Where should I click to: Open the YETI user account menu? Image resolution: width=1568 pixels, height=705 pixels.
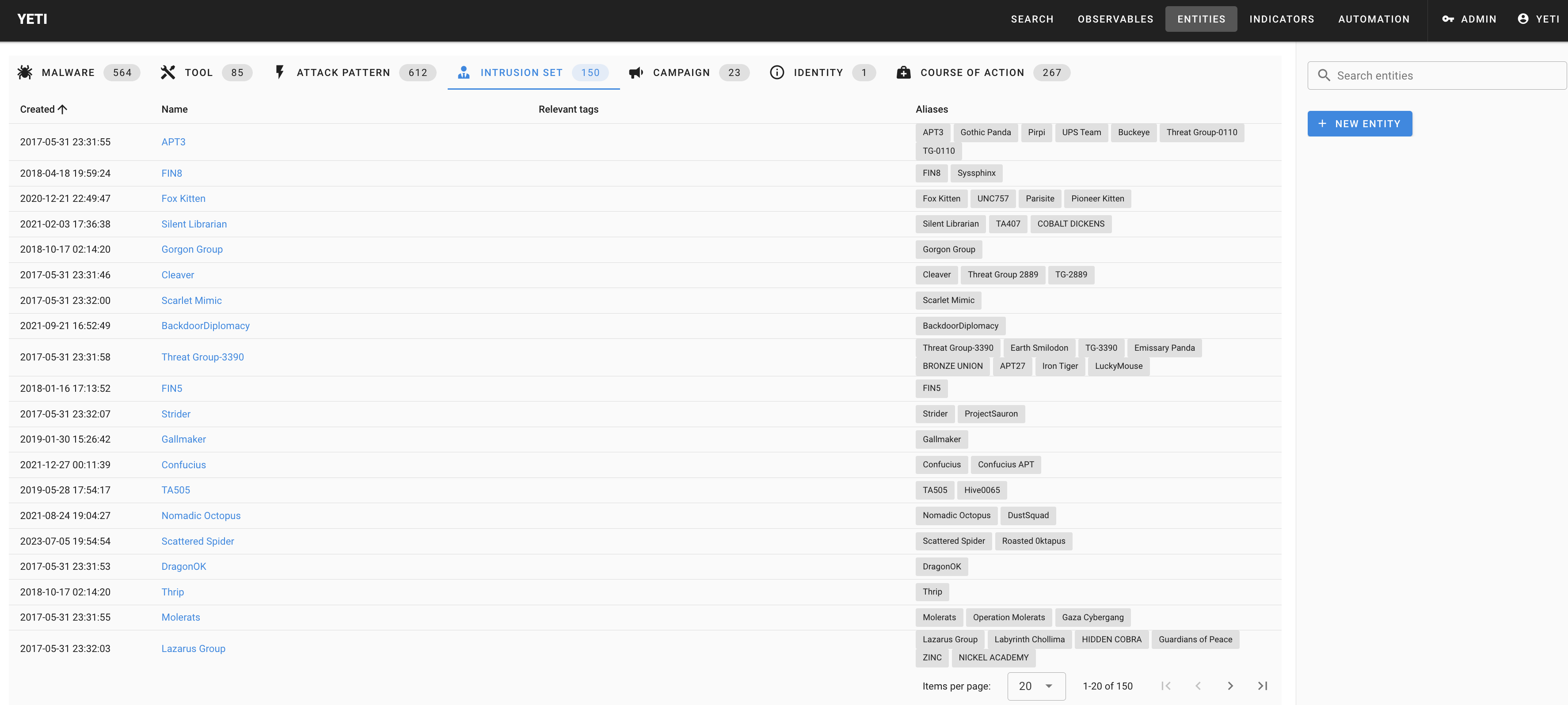pos(1538,19)
